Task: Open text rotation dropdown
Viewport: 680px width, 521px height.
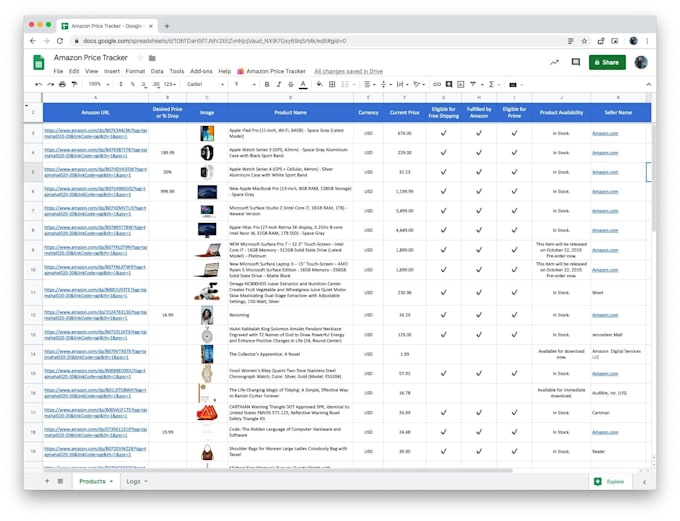Action: pyautogui.click(x=419, y=84)
